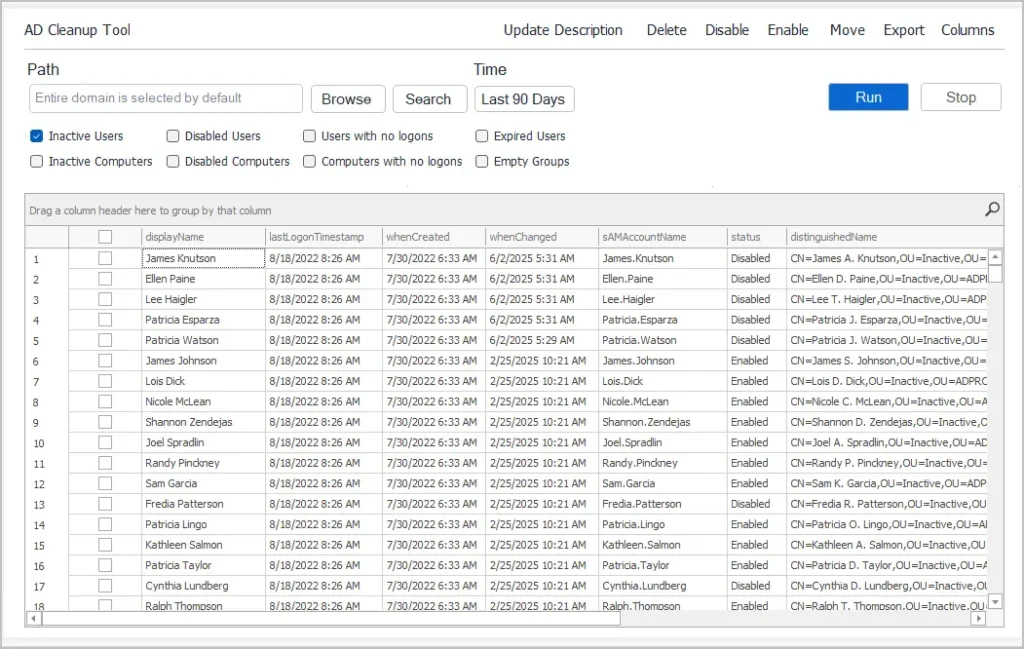Select the checkbox for James Knutson row
This screenshot has width=1024, height=649.
point(104,259)
